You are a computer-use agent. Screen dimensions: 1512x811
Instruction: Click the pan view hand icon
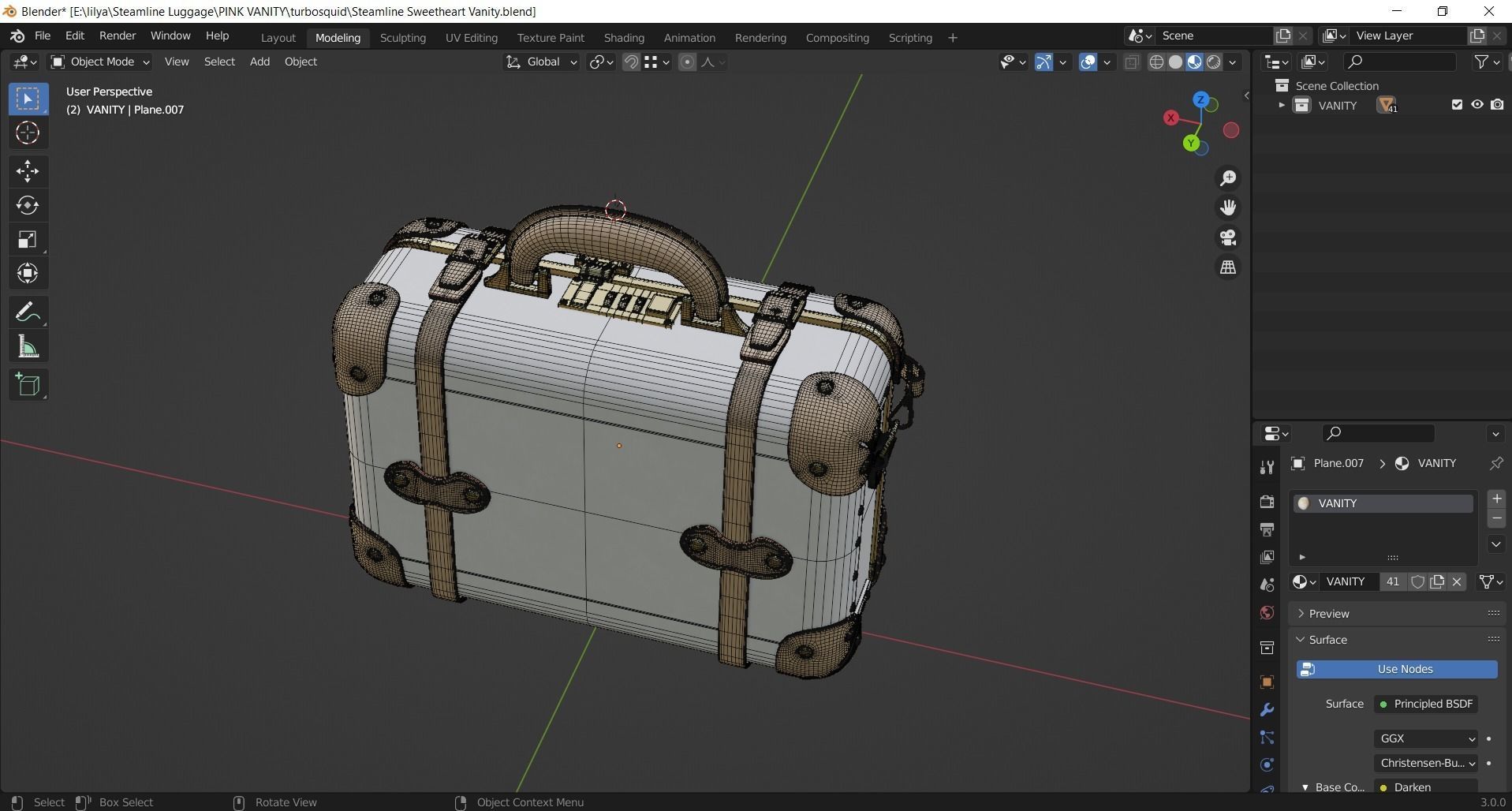click(1228, 207)
